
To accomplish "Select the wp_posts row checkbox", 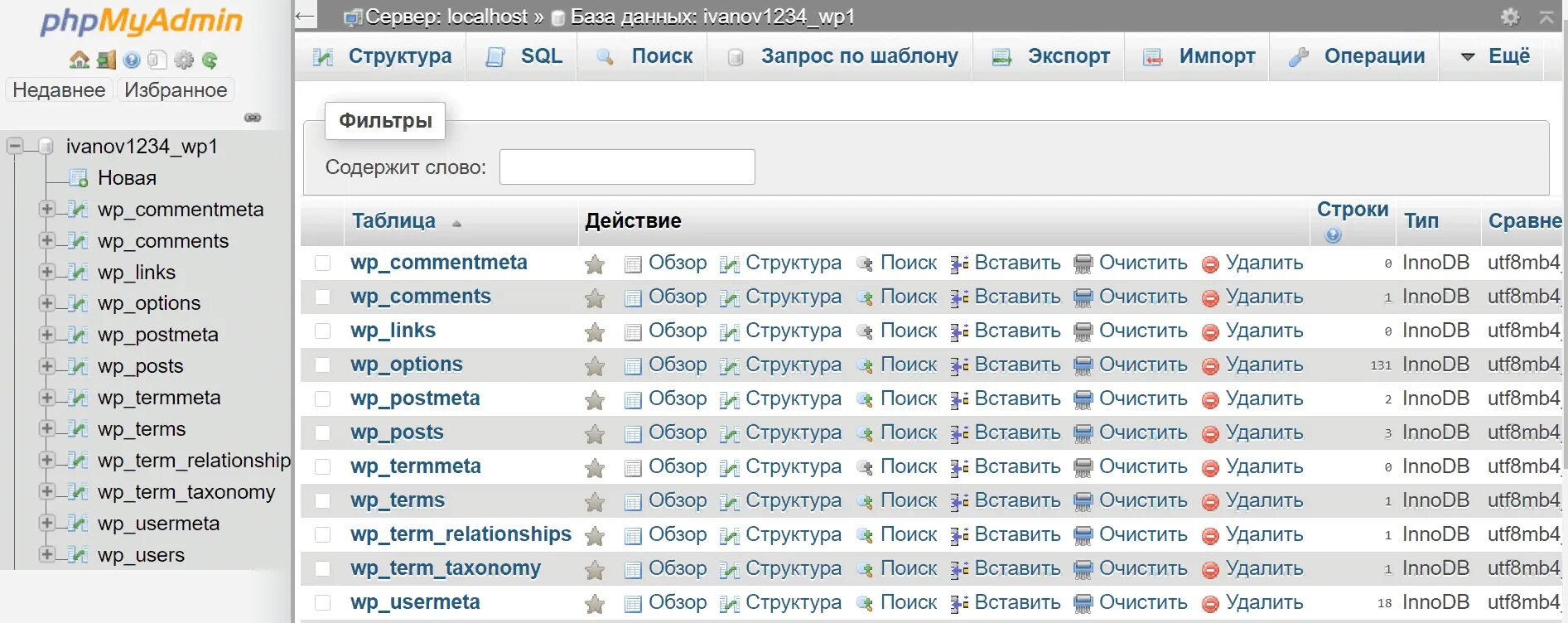I will 323,432.
